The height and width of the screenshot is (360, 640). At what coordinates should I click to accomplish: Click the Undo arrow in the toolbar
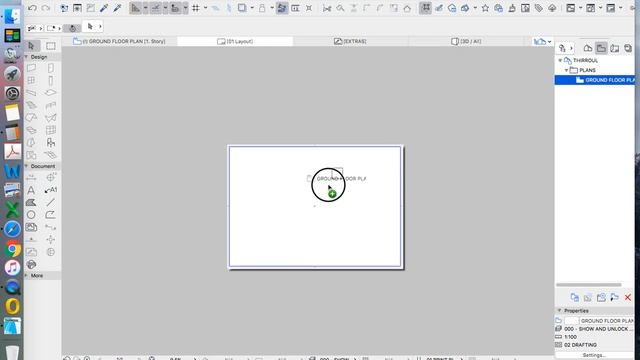[x=32, y=8]
